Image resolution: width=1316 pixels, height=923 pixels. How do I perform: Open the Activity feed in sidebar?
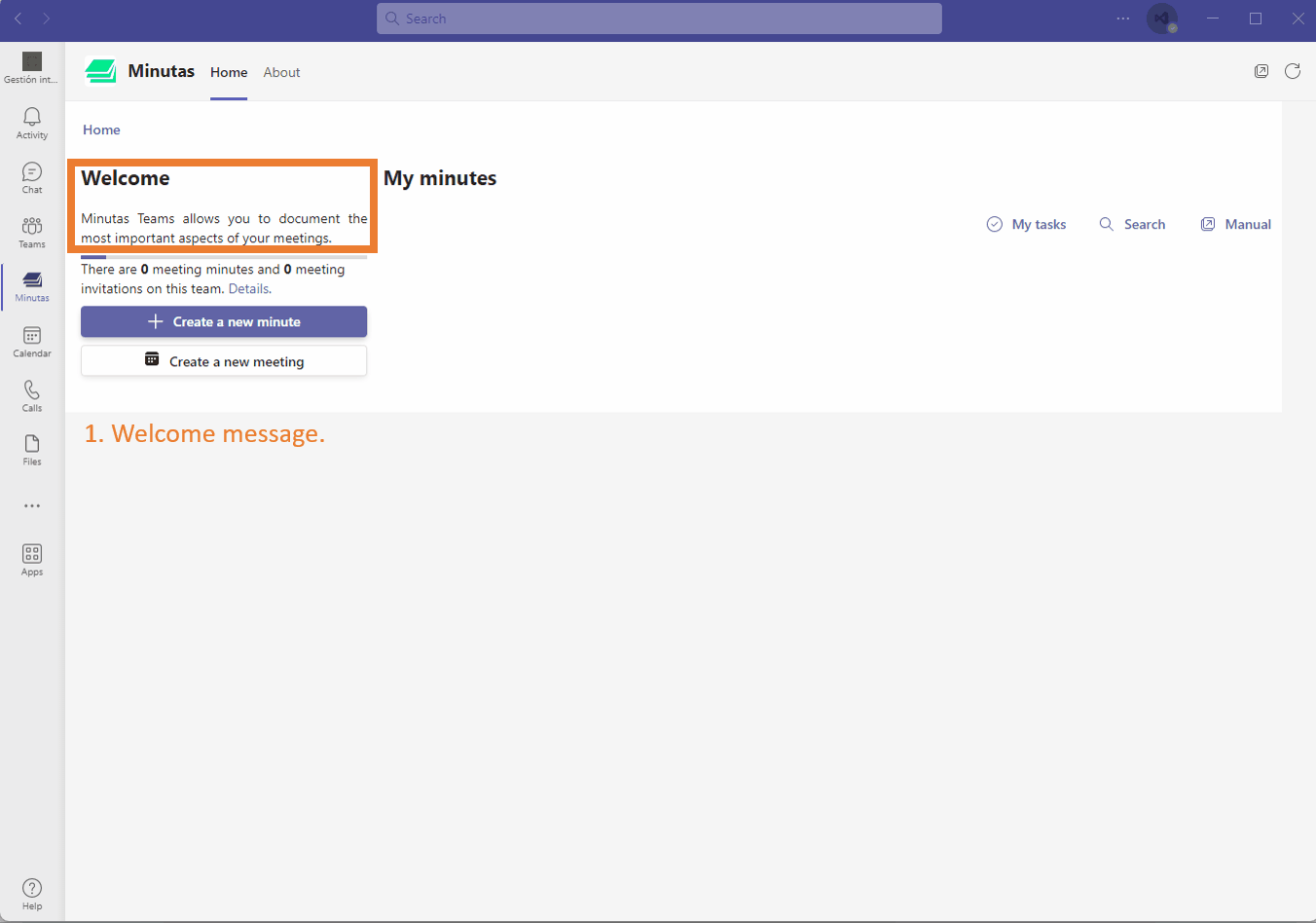(32, 124)
